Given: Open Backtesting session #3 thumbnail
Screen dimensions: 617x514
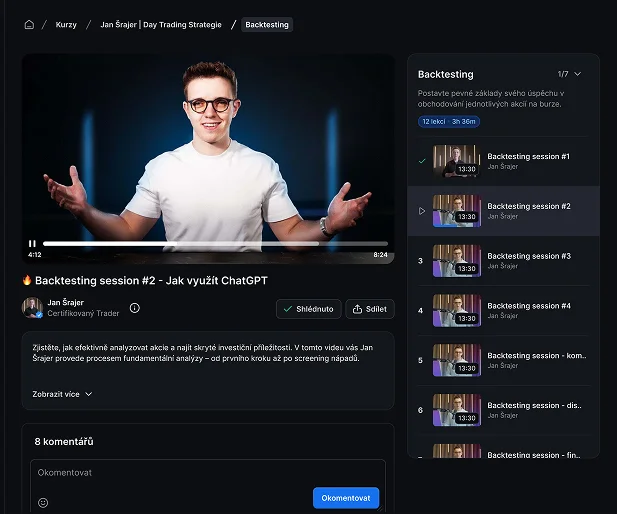Looking at the screenshot, I should [457, 261].
